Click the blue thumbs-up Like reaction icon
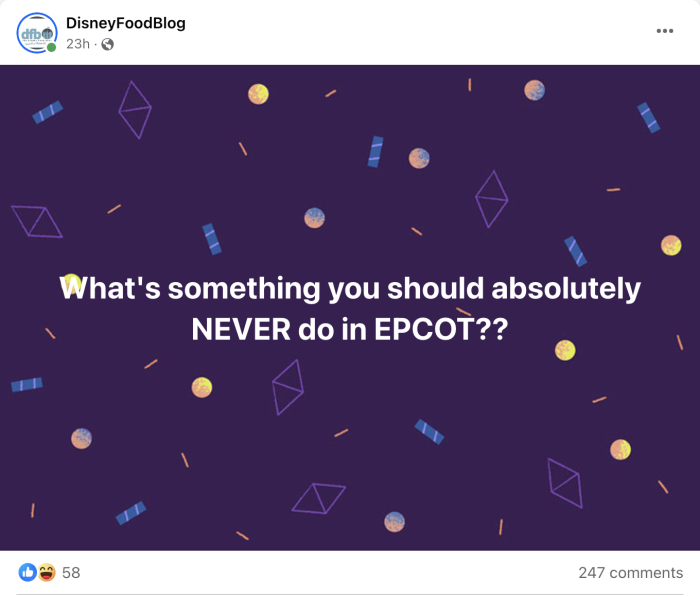The width and height of the screenshot is (700, 596). pyautogui.click(x=28, y=573)
